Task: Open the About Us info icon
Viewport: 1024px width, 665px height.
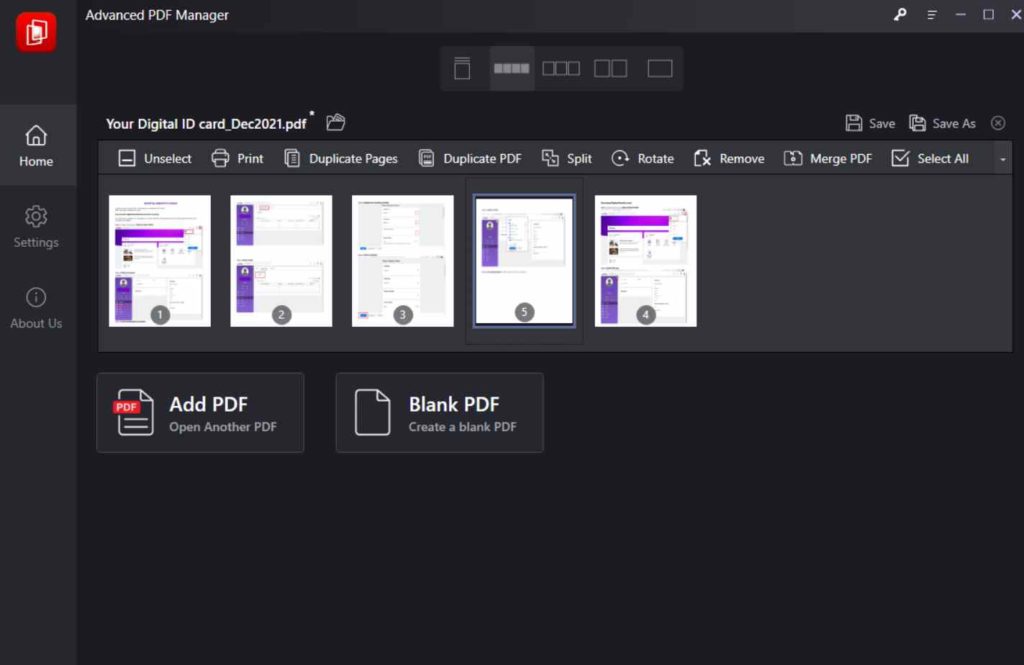Action: pyautogui.click(x=36, y=308)
